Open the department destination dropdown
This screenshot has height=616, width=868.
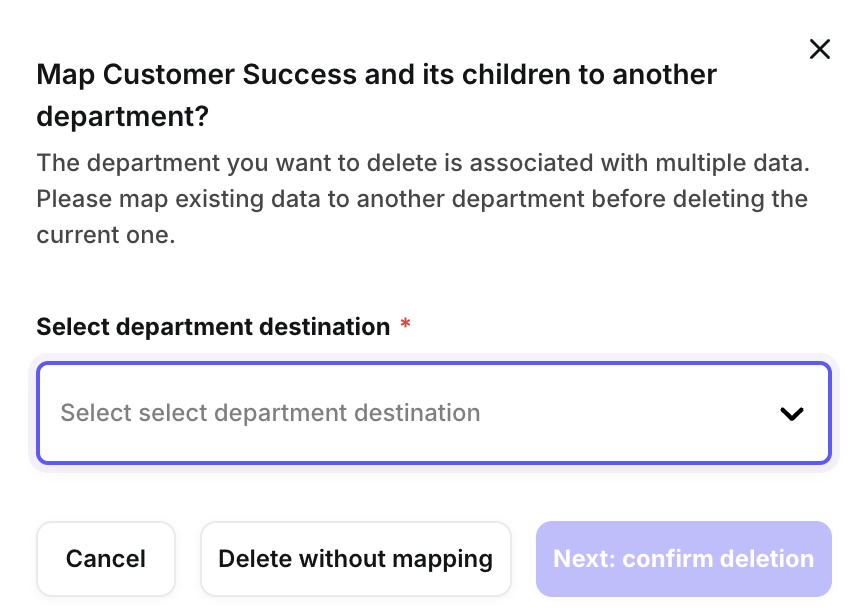(x=433, y=413)
